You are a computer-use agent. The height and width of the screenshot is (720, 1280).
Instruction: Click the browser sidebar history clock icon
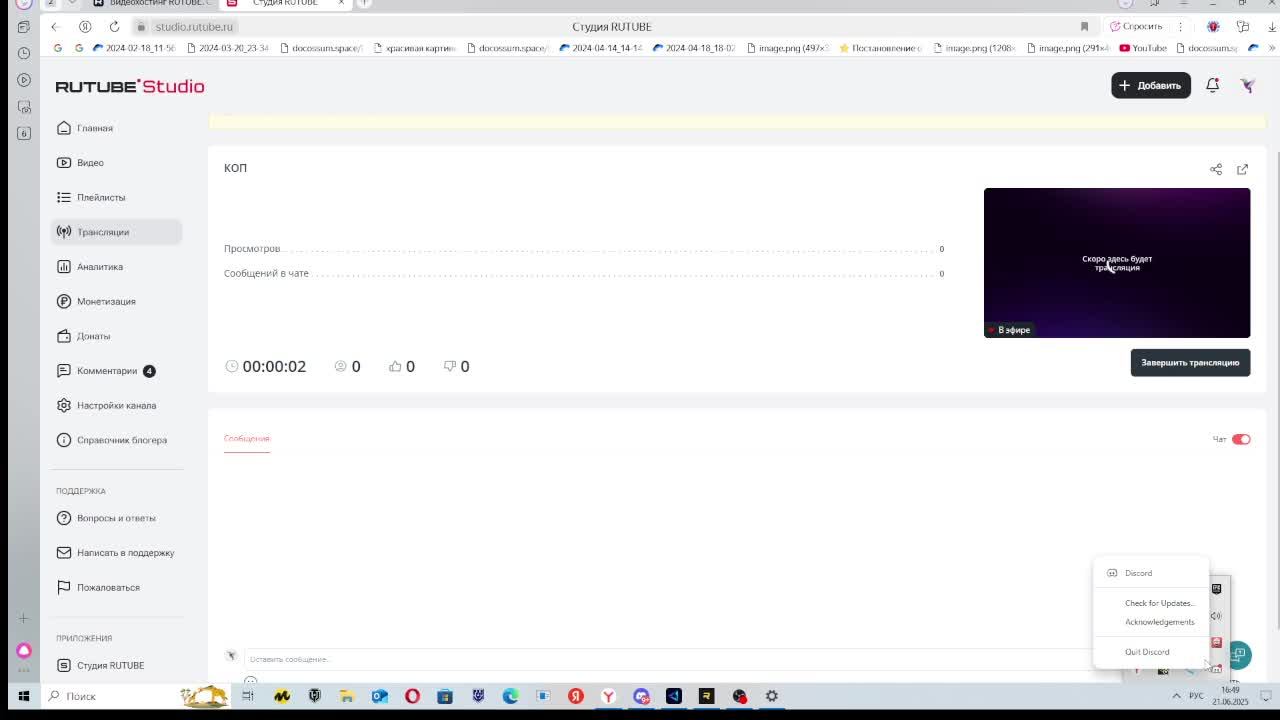pos(24,53)
